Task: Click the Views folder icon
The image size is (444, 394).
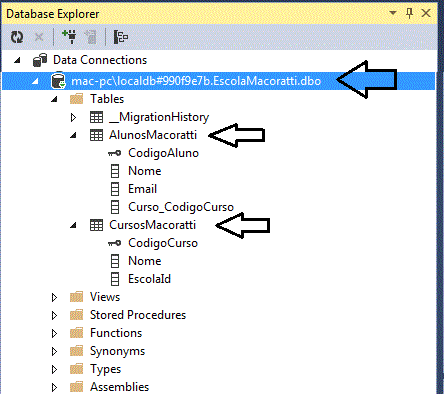Action: tap(76, 297)
